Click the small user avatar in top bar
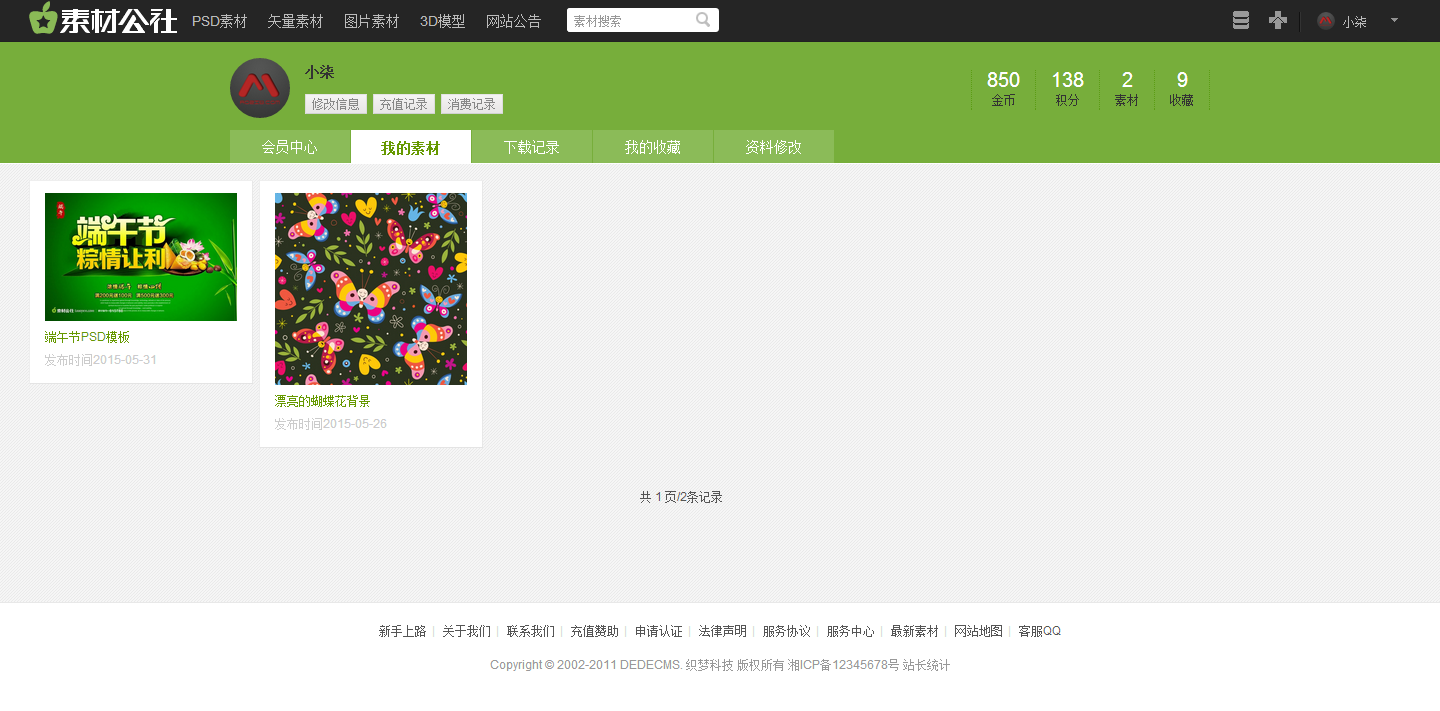Viewport: 1440px width, 711px height. coord(1326,21)
